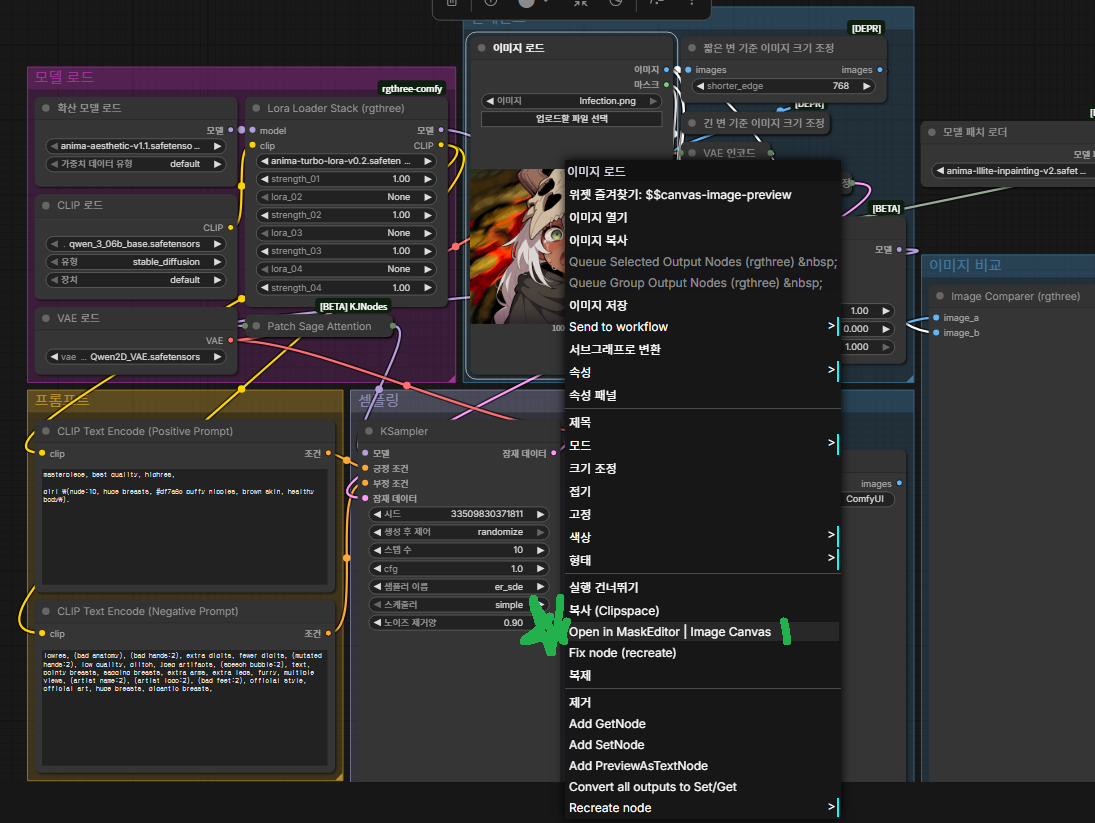Click the loaded image preview thumbnail
This screenshot has height=823, width=1095.
(517, 246)
